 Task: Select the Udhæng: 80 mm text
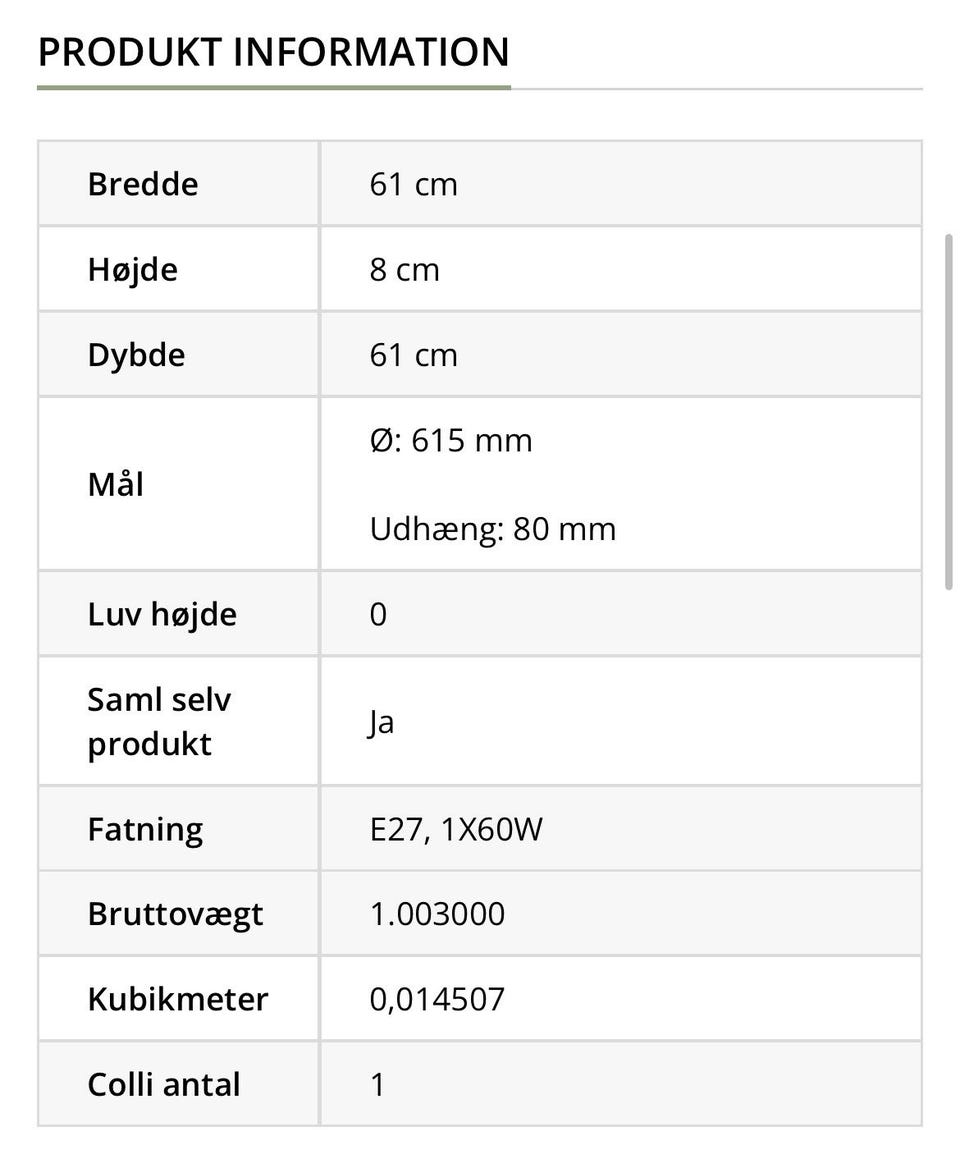pos(493,529)
